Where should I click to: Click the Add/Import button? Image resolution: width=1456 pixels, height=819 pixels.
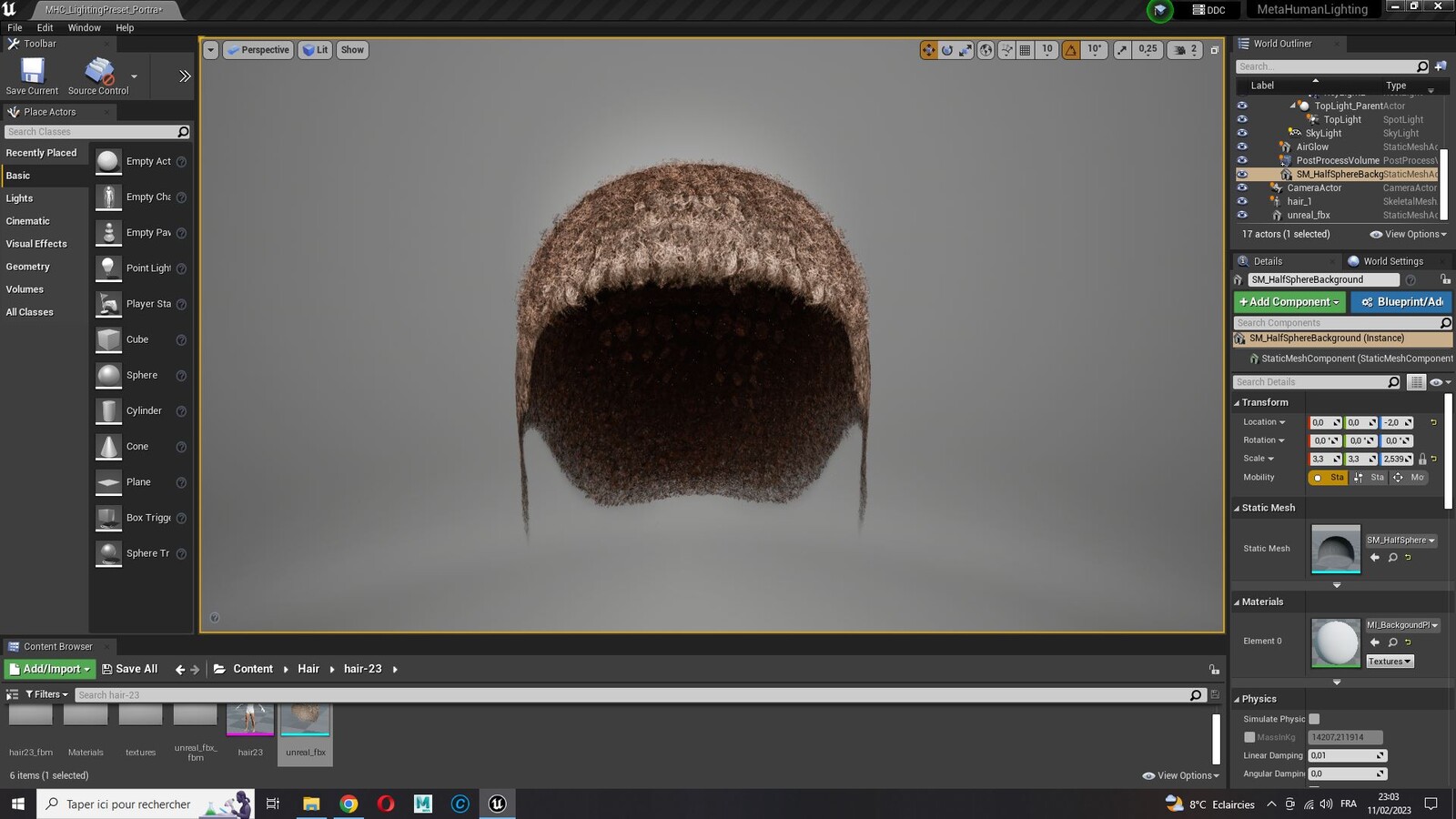[x=50, y=669]
